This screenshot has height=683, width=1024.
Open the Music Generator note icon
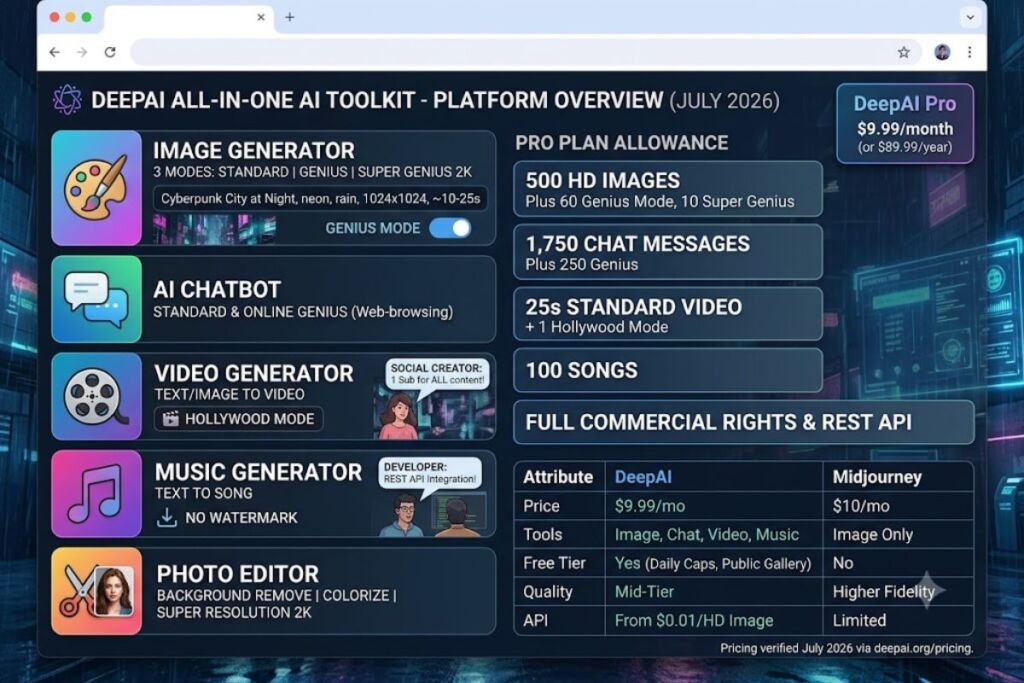[x=97, y=494]
